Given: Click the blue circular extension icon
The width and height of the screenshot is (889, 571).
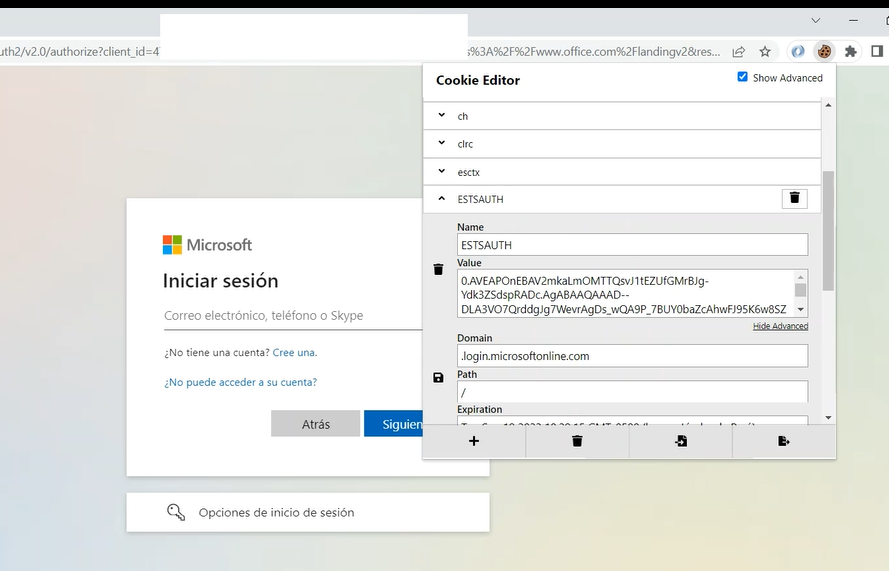Looking at the screenshot, I should 798,52.
